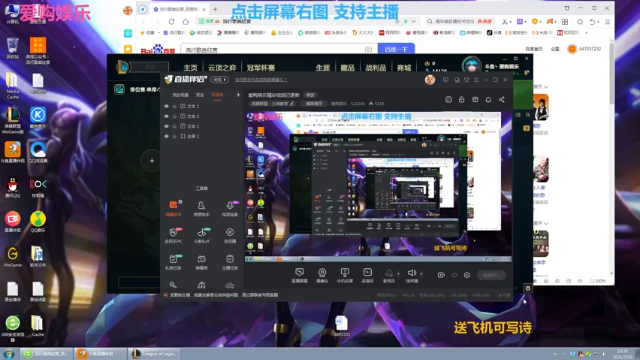The image size is (640, 360).
Task: Lock the 文本 3 source layer
Action: 174,116
